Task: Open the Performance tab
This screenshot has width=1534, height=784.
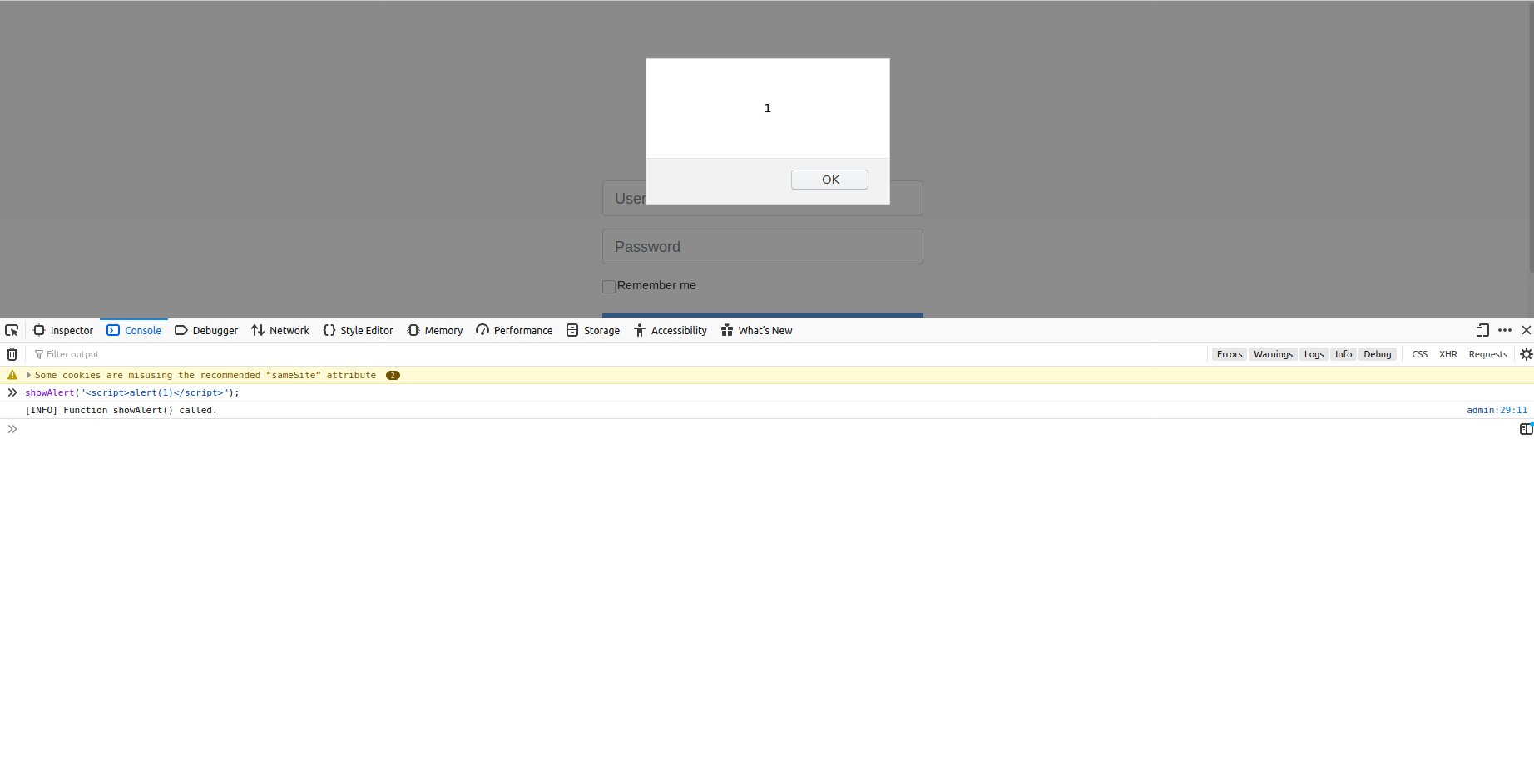Action: (514, 330)
